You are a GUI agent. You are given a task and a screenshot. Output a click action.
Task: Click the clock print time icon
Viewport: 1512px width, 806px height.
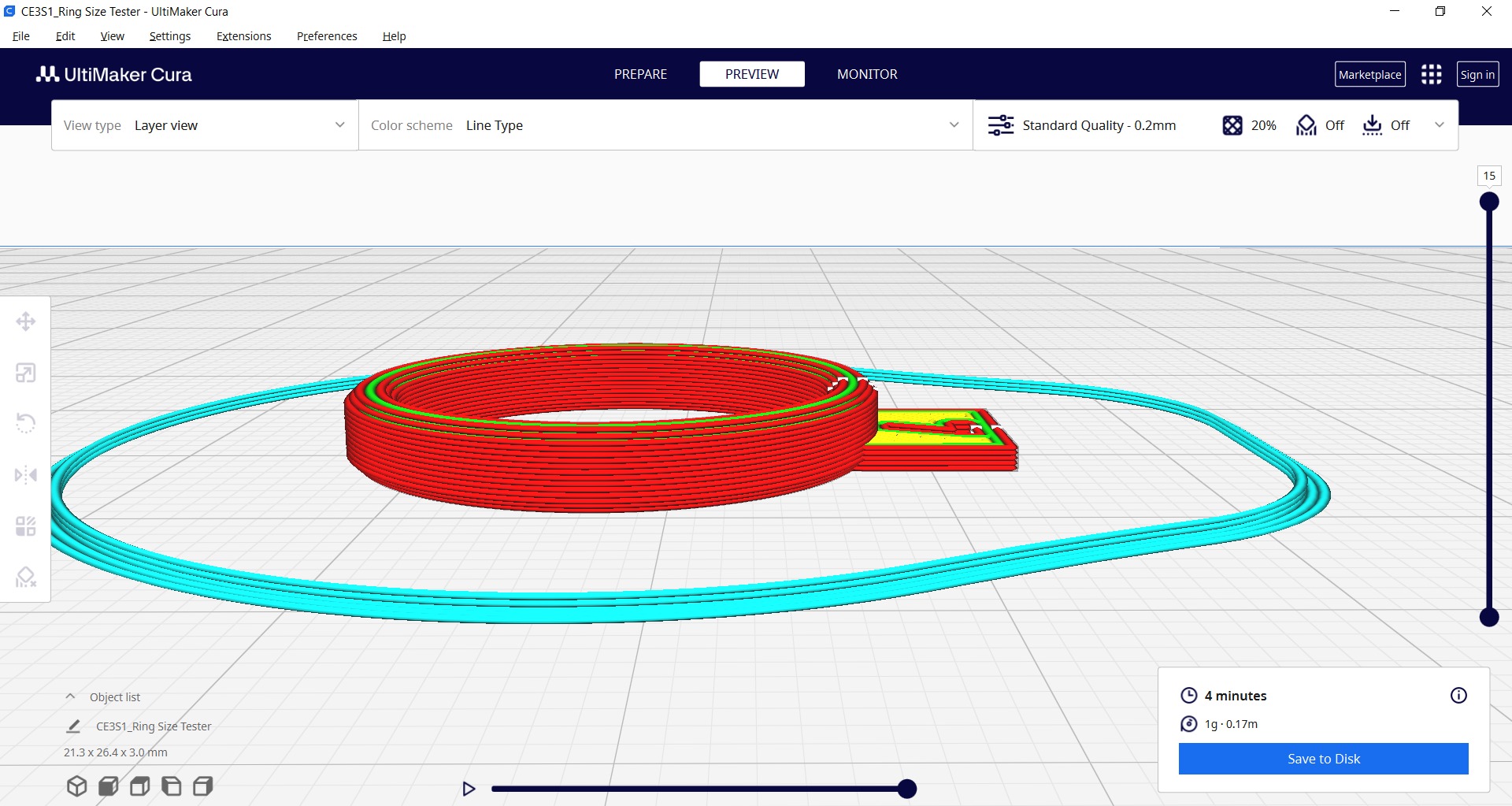[1189, 695]
